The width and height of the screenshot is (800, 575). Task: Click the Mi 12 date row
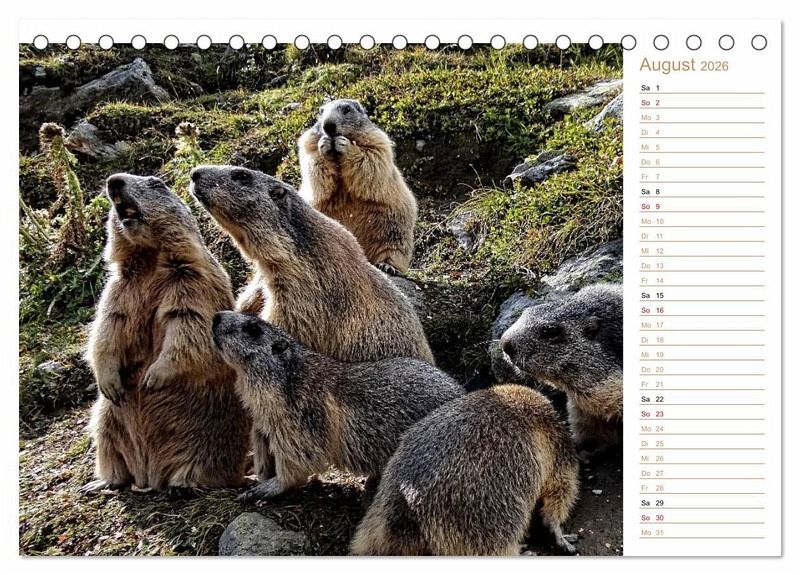[701, 251]
